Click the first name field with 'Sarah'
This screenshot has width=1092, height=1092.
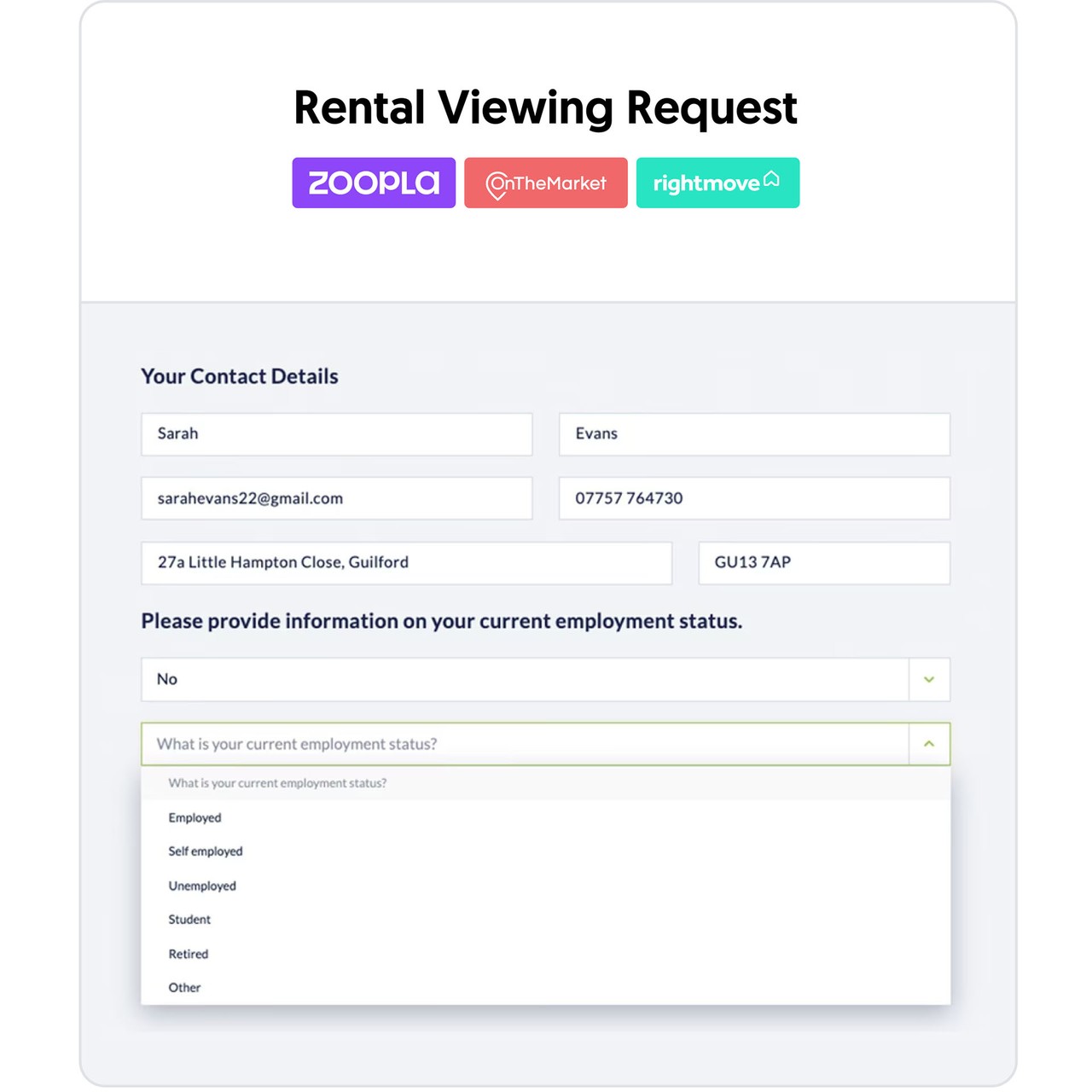[337, 434]
